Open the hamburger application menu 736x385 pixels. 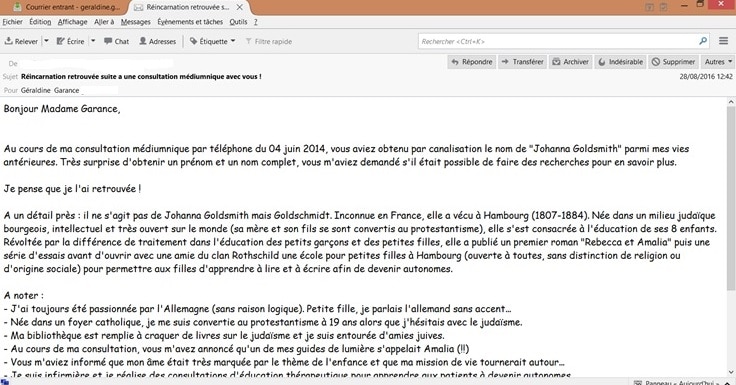(x=723, y=41)
